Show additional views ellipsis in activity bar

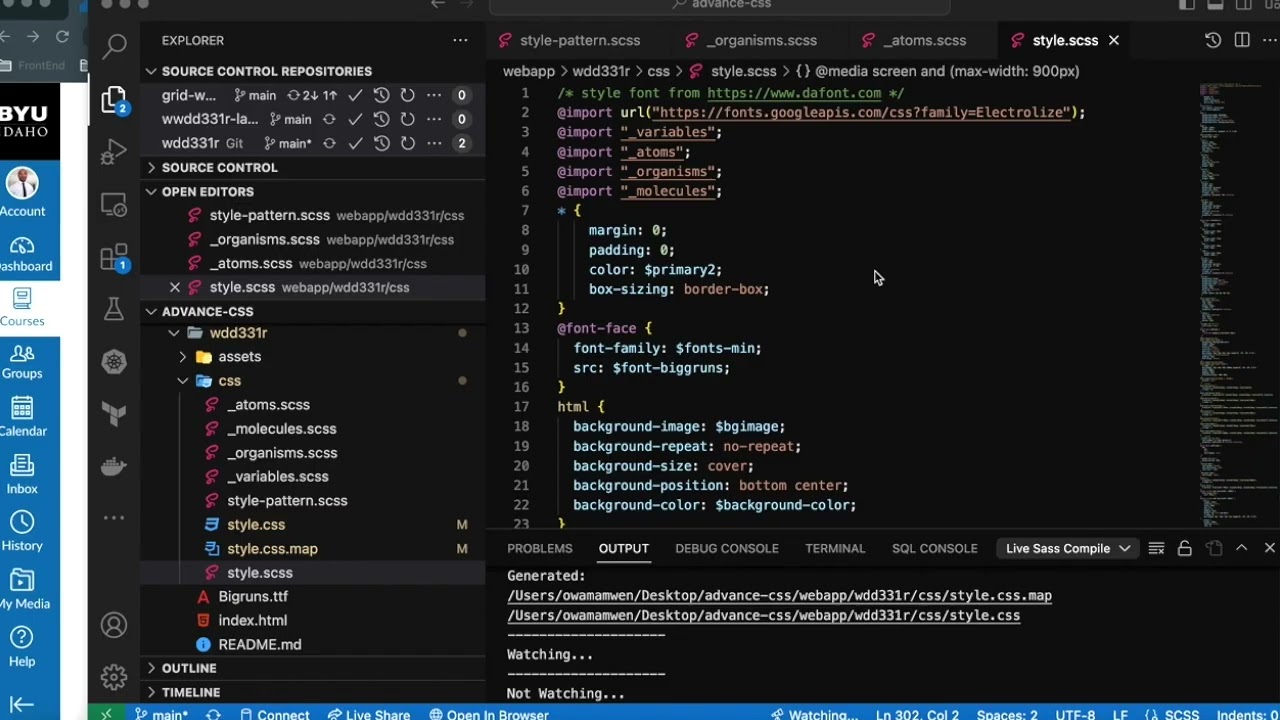tap(114, 518)
